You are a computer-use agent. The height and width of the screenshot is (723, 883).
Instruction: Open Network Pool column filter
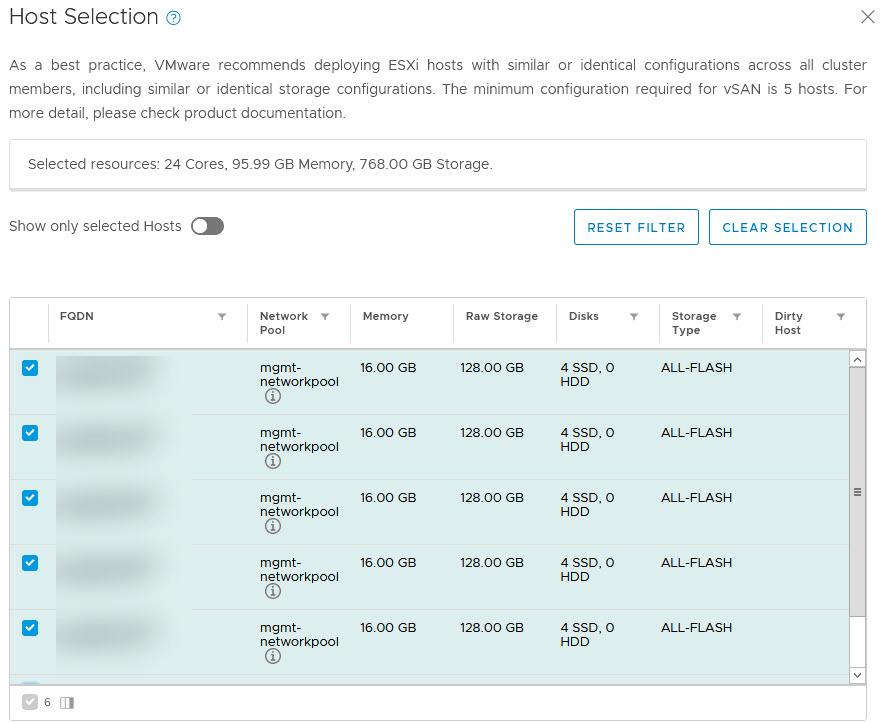(x=325, y=317)
